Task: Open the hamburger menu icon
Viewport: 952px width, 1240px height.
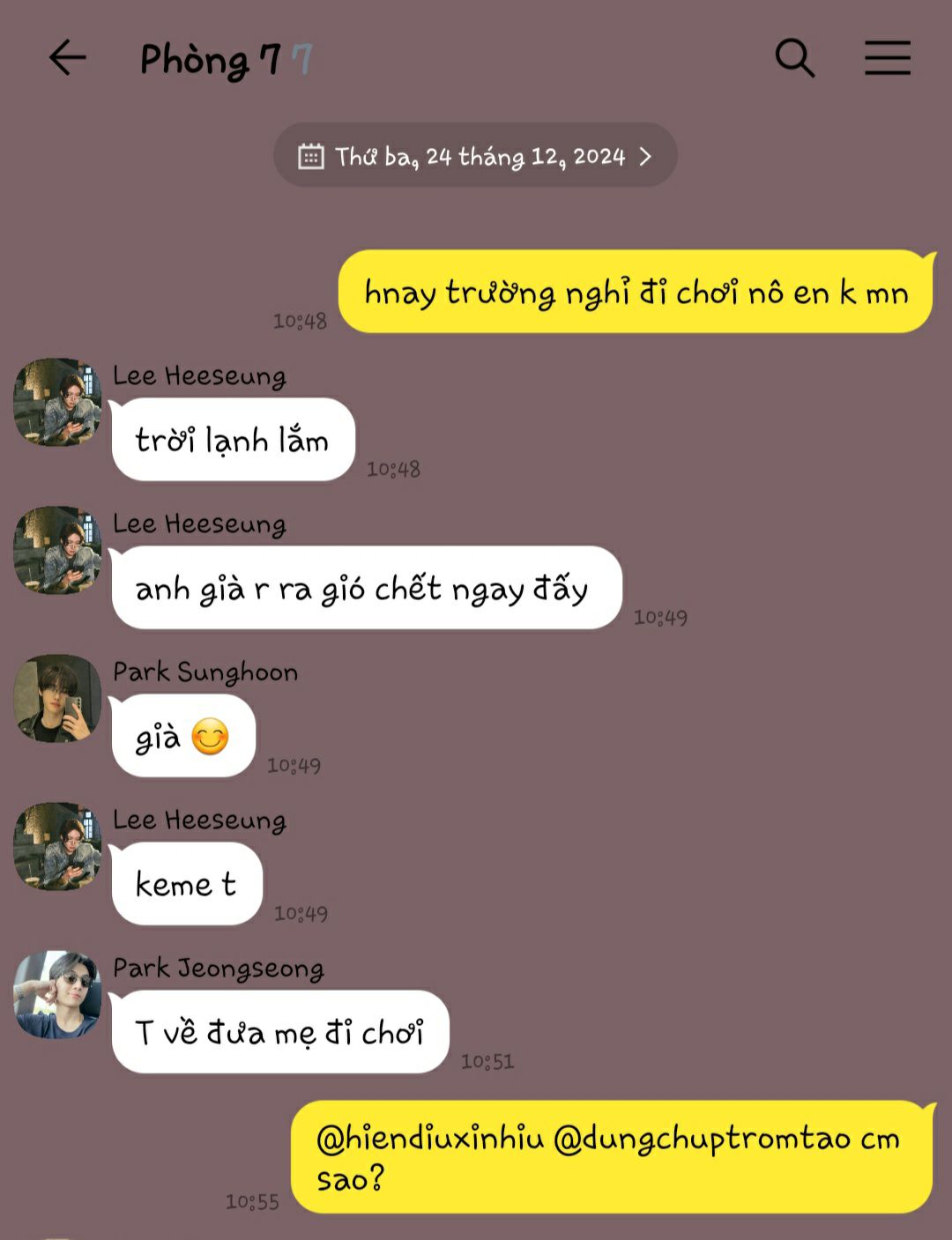Action: pos(887,58)
